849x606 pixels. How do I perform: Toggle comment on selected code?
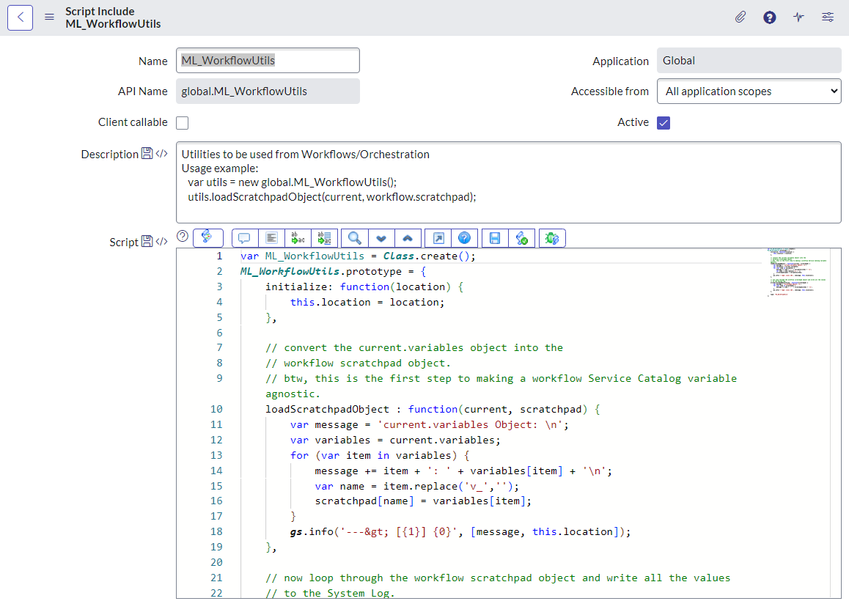pyautogui.click(x=244, y=238)
